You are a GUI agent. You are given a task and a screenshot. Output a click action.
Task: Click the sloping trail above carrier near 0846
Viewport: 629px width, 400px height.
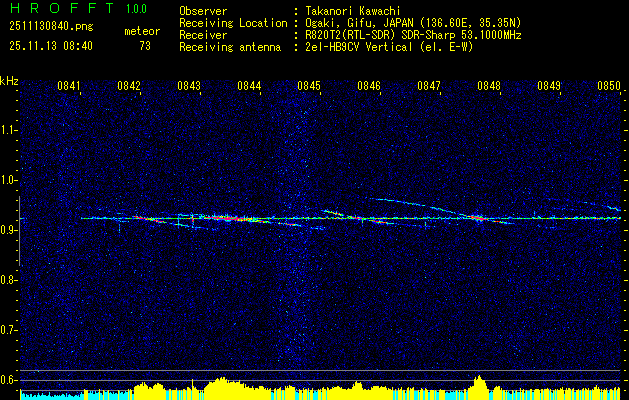pos(417,205)
